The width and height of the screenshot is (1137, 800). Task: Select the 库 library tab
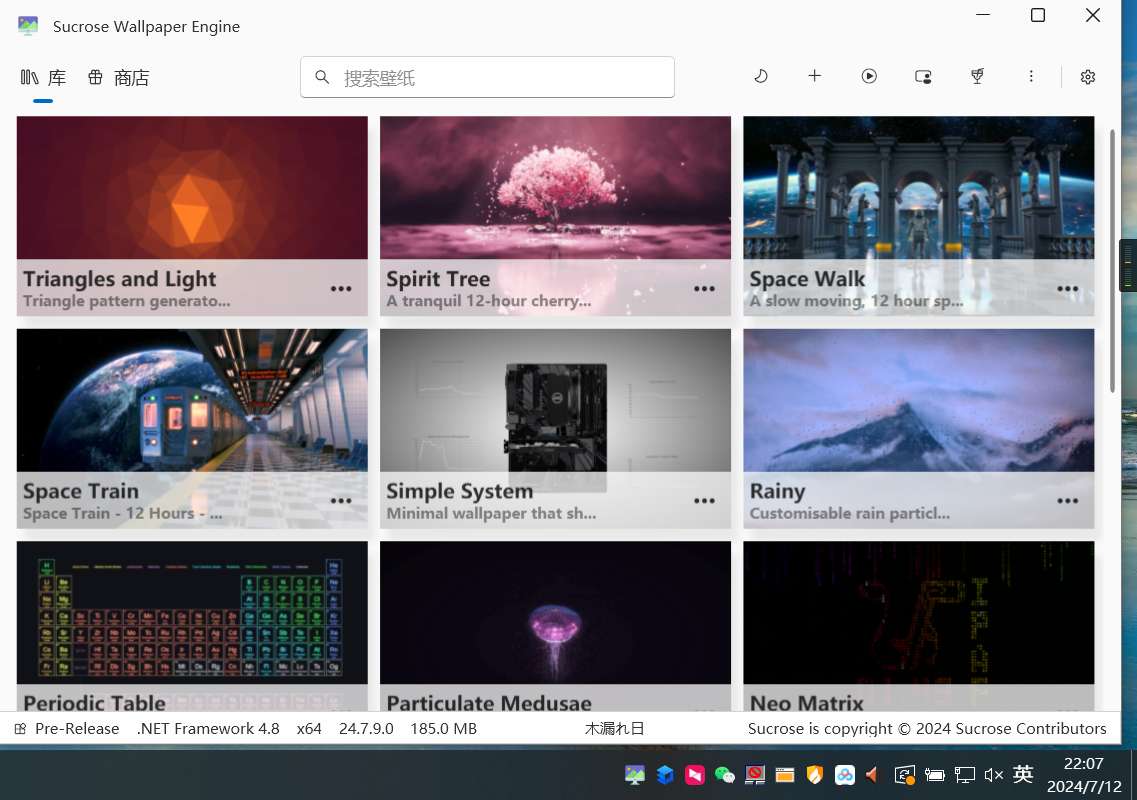43,78
